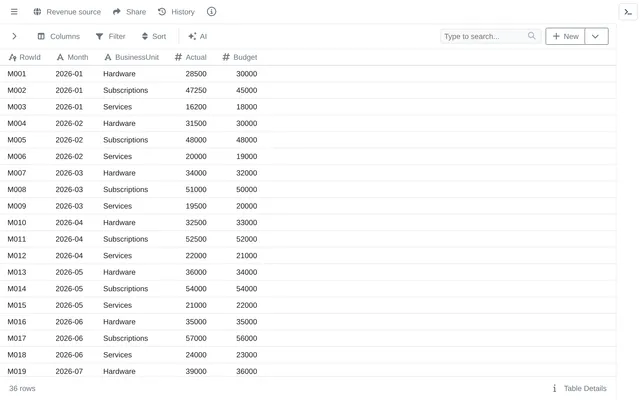
Task: Open the hamburger main menu
Action: [x=14, y=12]
